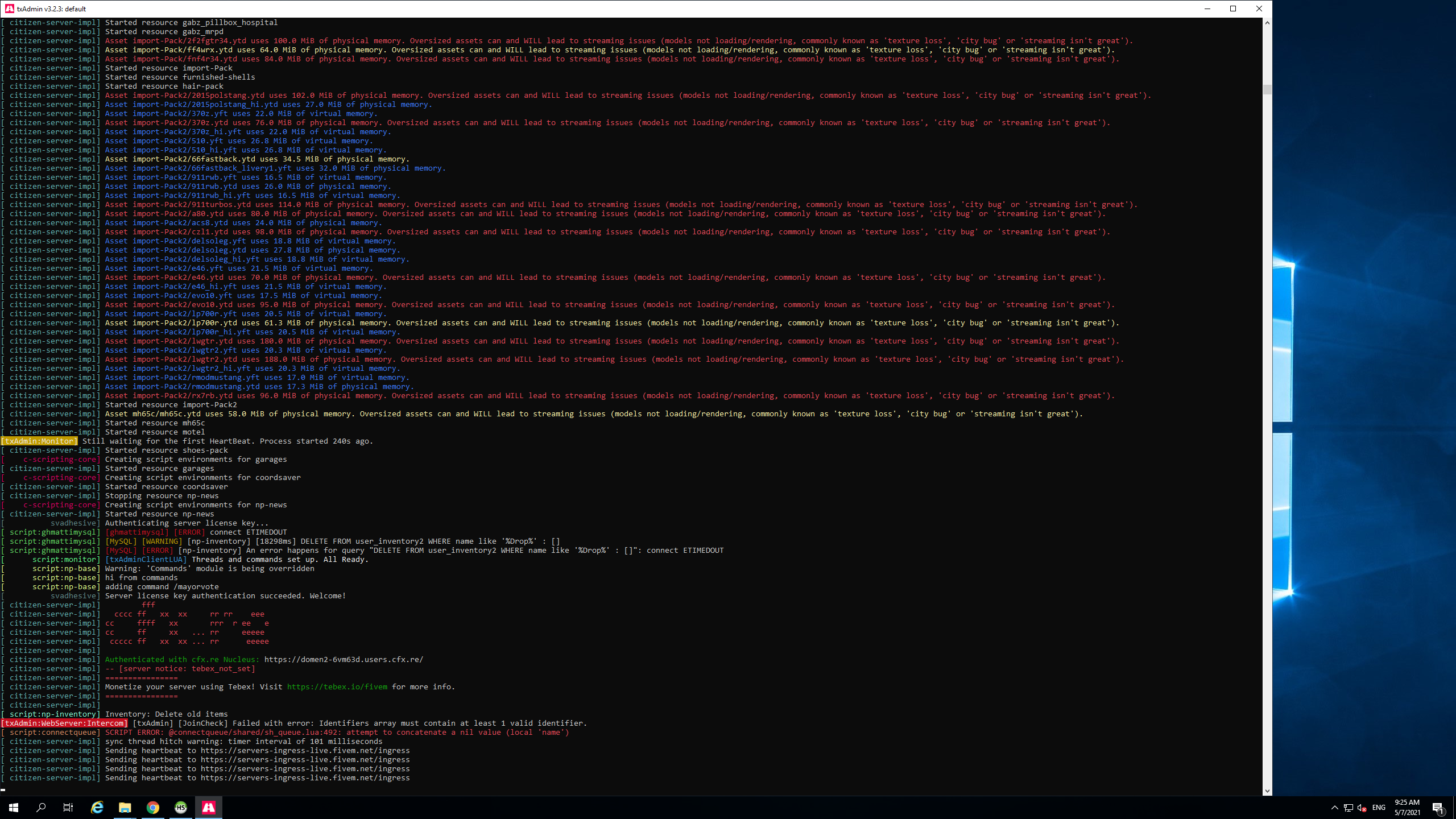Viewport: 1456px width, 819px height.
Task: Expand the hidden system tray icons chevron
Action: point(1335,808)
